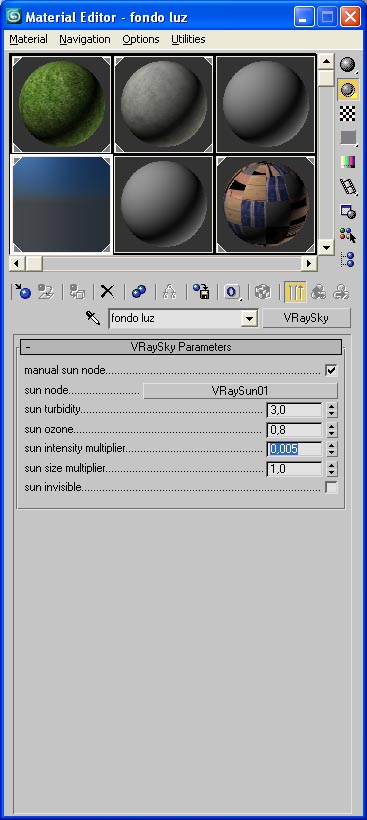Image resolution: width=367 pixels, height=820 pixels.
Task: Open Material/Map Navigator icon
Action: pyautogui.click(x=348, y=259)
